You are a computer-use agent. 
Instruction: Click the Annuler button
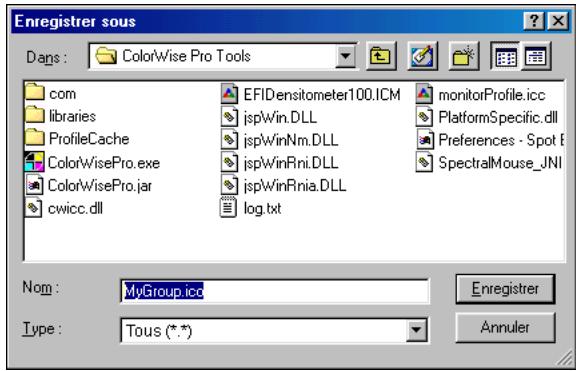505,327
